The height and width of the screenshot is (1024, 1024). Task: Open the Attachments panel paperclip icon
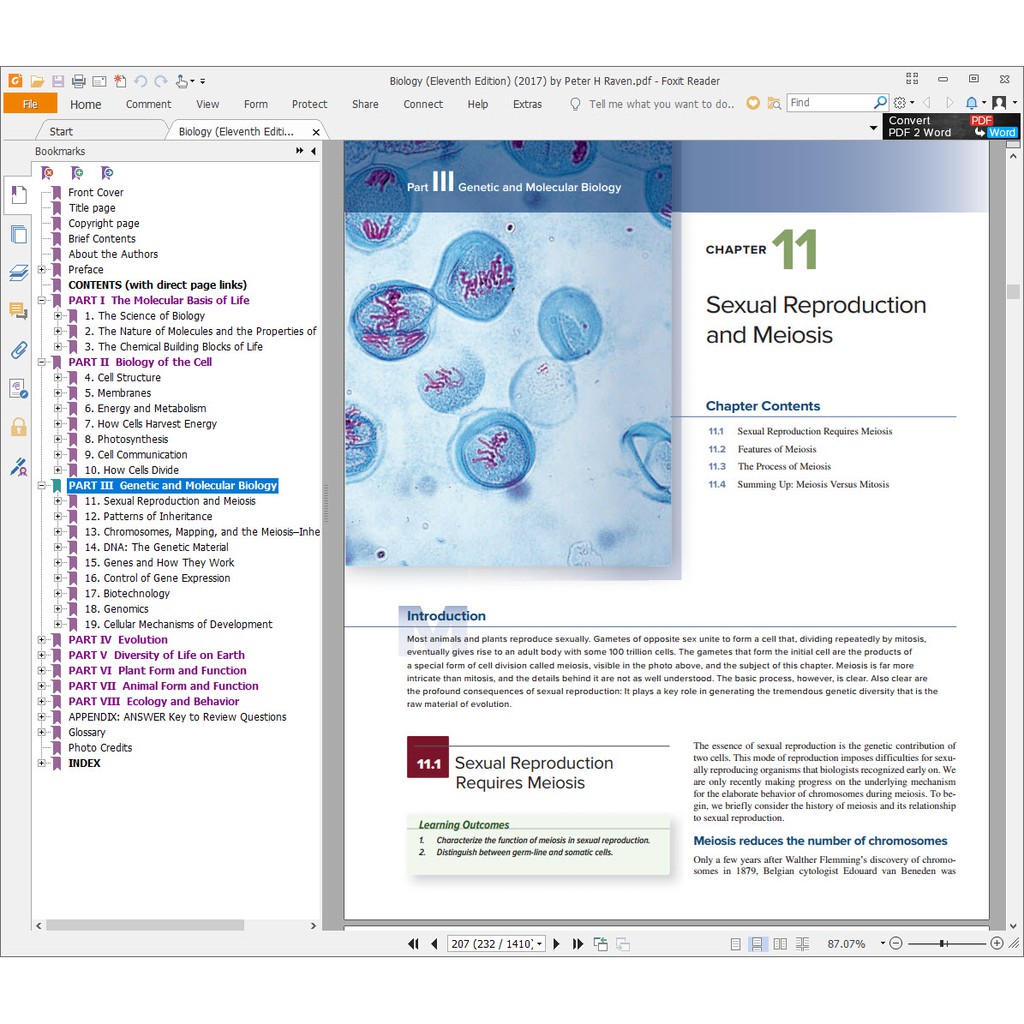click(18, 349)
